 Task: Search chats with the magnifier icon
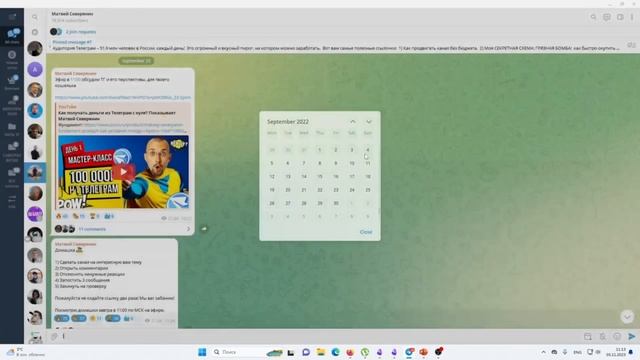pyautogui.click(x=35, y=17)
